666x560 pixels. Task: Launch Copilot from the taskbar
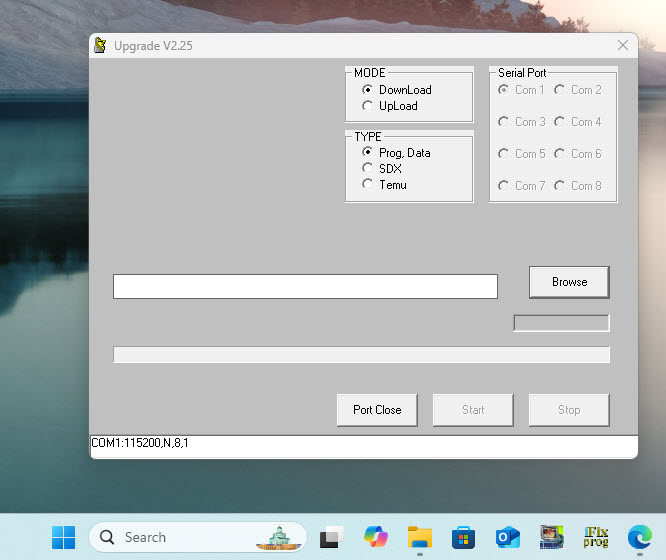376,537
